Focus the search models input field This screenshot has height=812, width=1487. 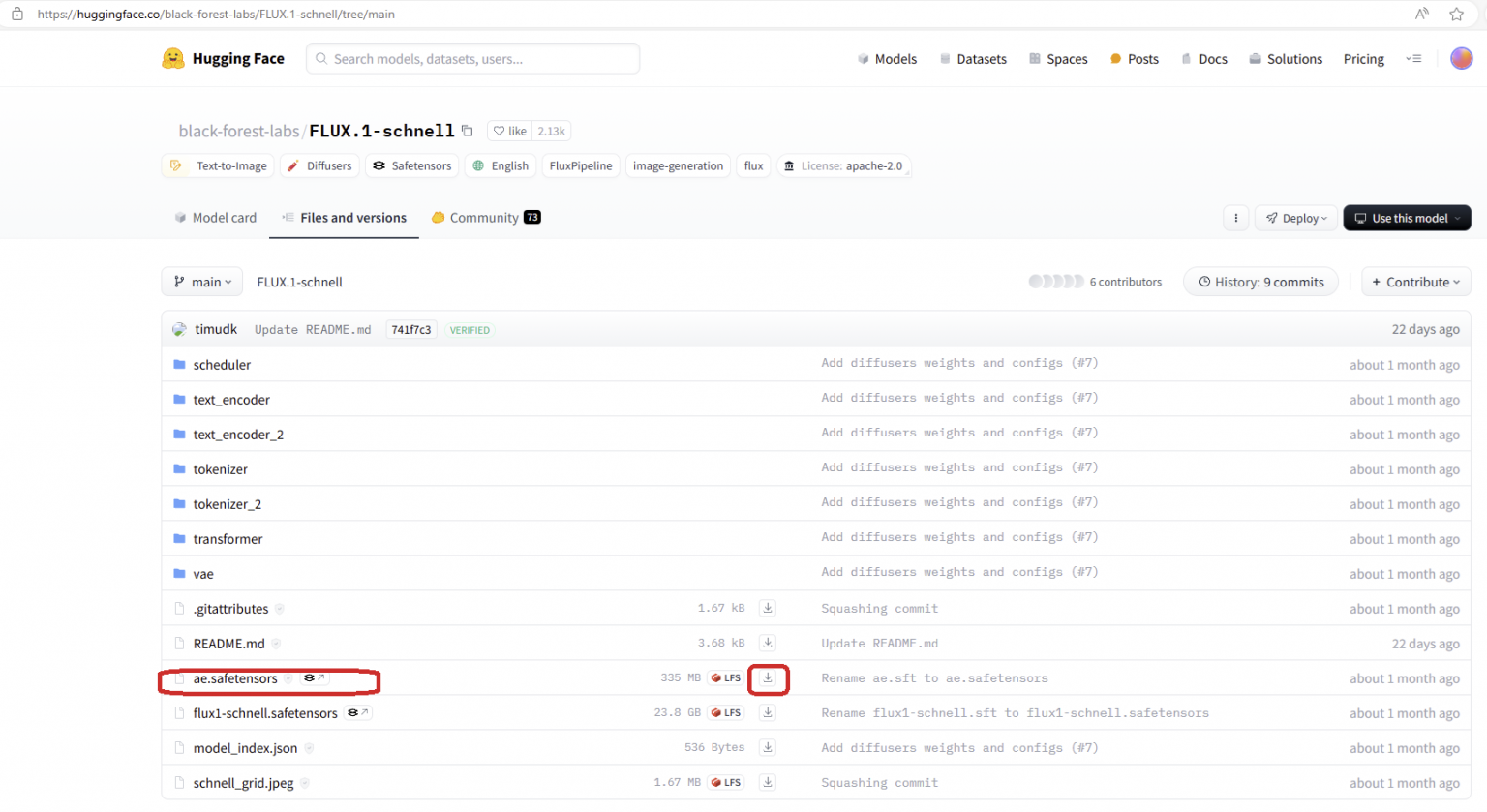(x=472, y=59)
